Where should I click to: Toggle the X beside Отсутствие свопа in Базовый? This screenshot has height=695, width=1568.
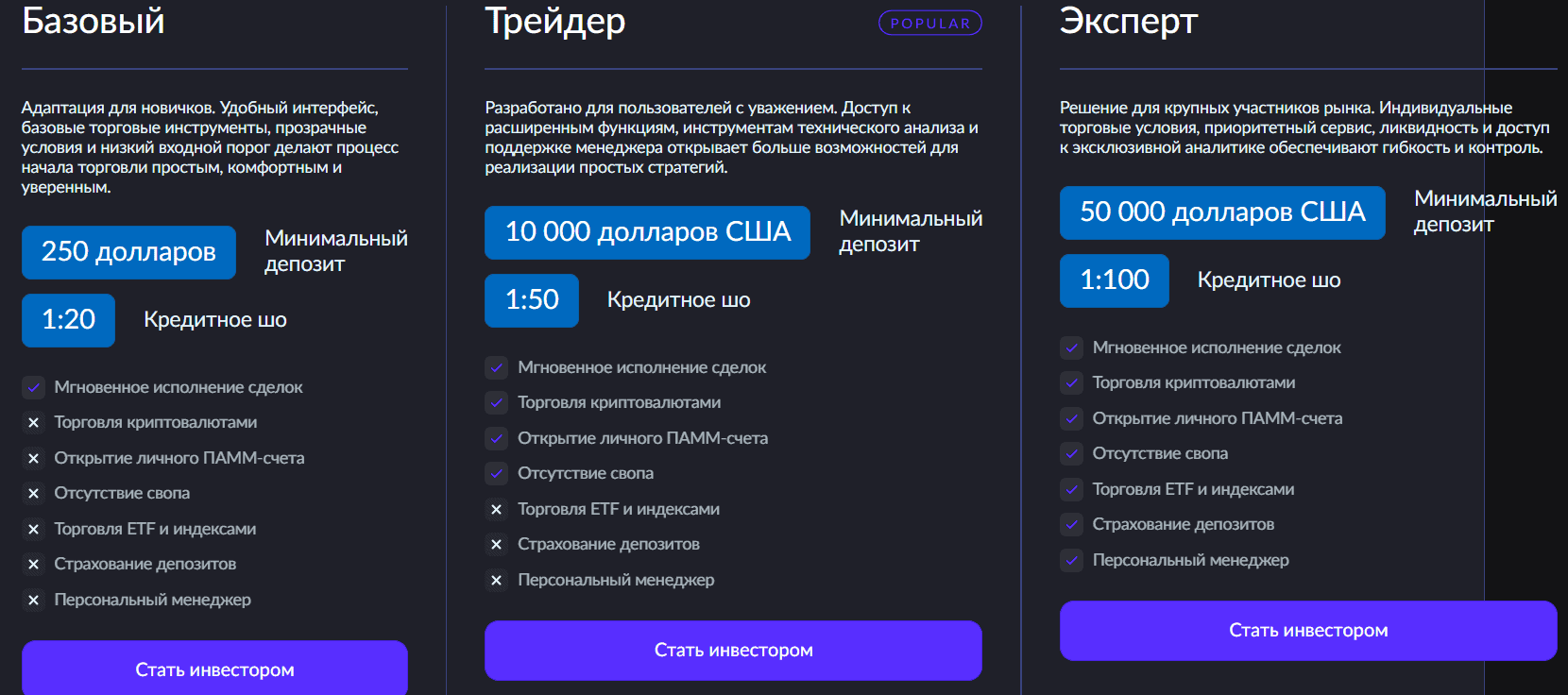point(34,493)
